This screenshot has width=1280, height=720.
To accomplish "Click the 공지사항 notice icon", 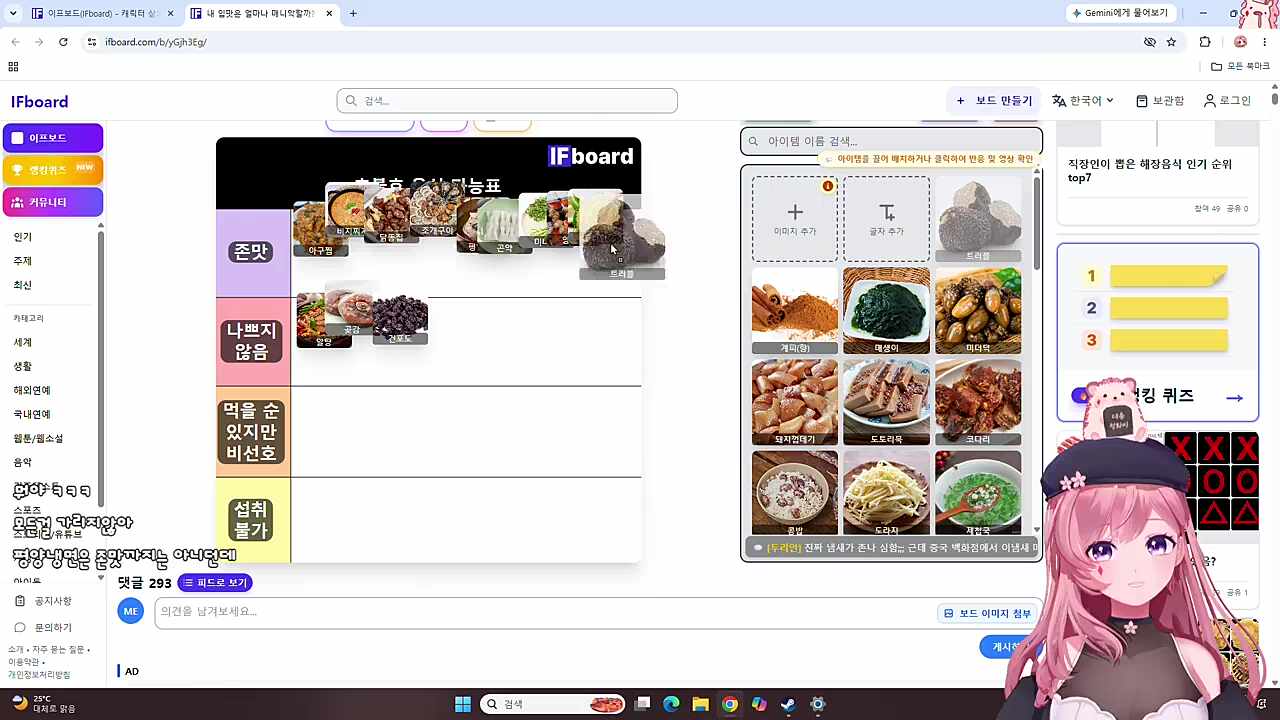I will pyautogui.click(x=20, y=601).
